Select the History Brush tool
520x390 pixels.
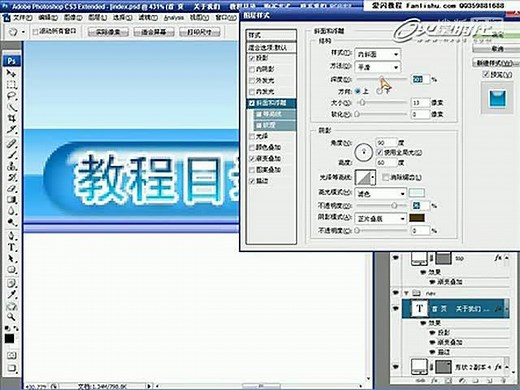[x=11, y=177]
